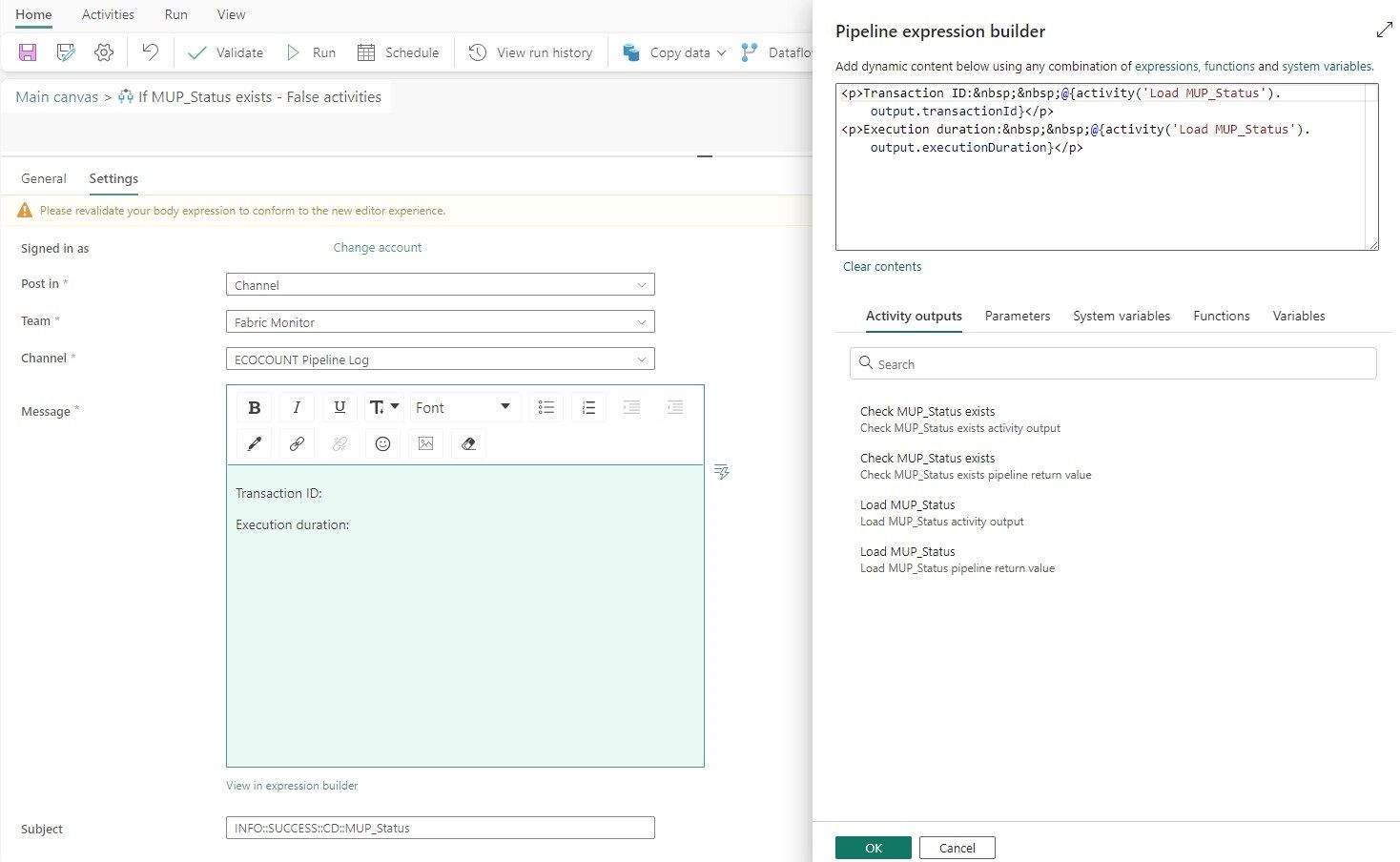View run history
The height and width of the screenshot is (862, 1400).
[530, 52]
